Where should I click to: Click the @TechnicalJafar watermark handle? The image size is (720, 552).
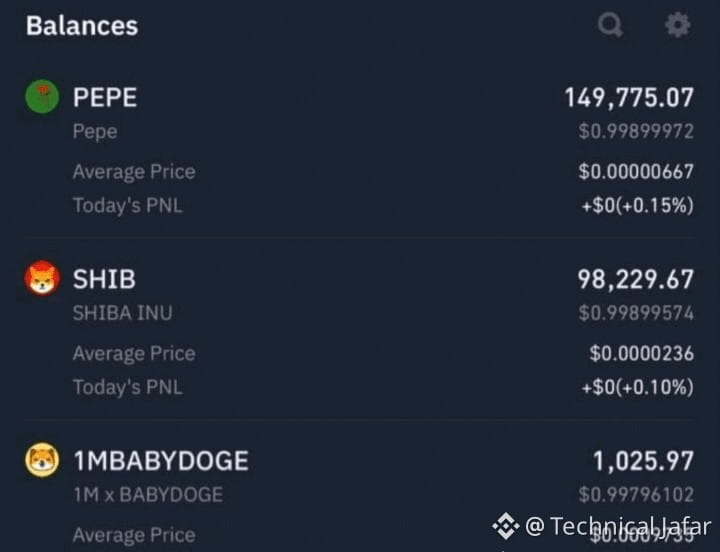click(x=618, y=526)
